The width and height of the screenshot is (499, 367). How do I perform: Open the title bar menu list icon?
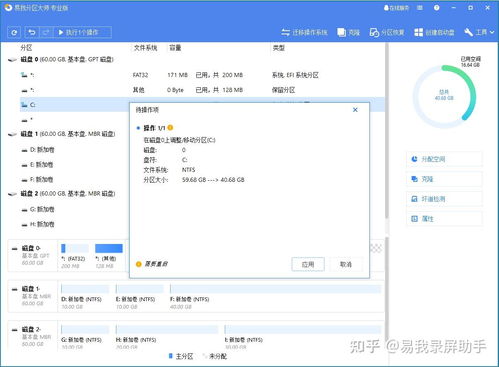[420, 8]
